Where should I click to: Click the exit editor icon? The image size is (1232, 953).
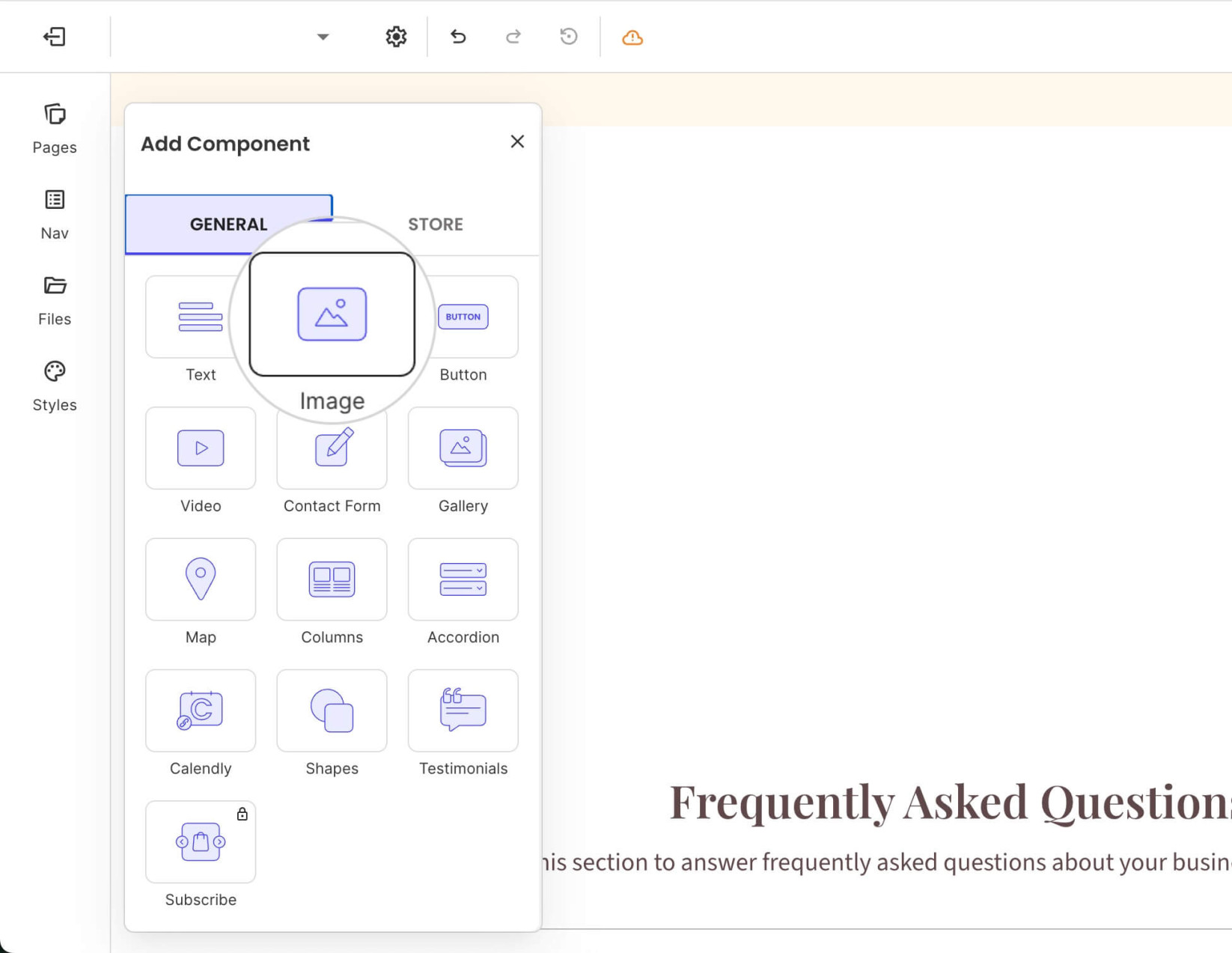55,37
